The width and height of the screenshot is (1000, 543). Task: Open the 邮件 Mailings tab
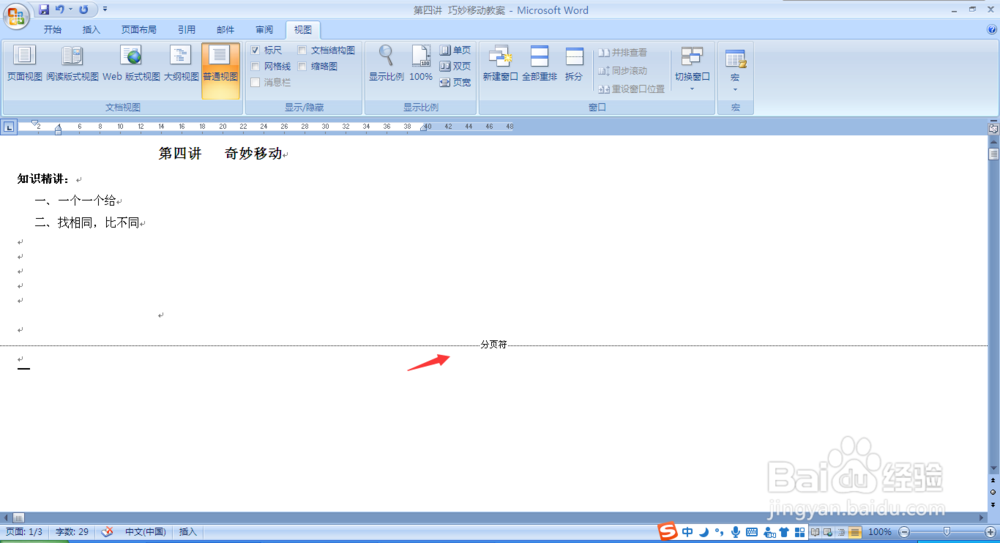click(225, 30)
